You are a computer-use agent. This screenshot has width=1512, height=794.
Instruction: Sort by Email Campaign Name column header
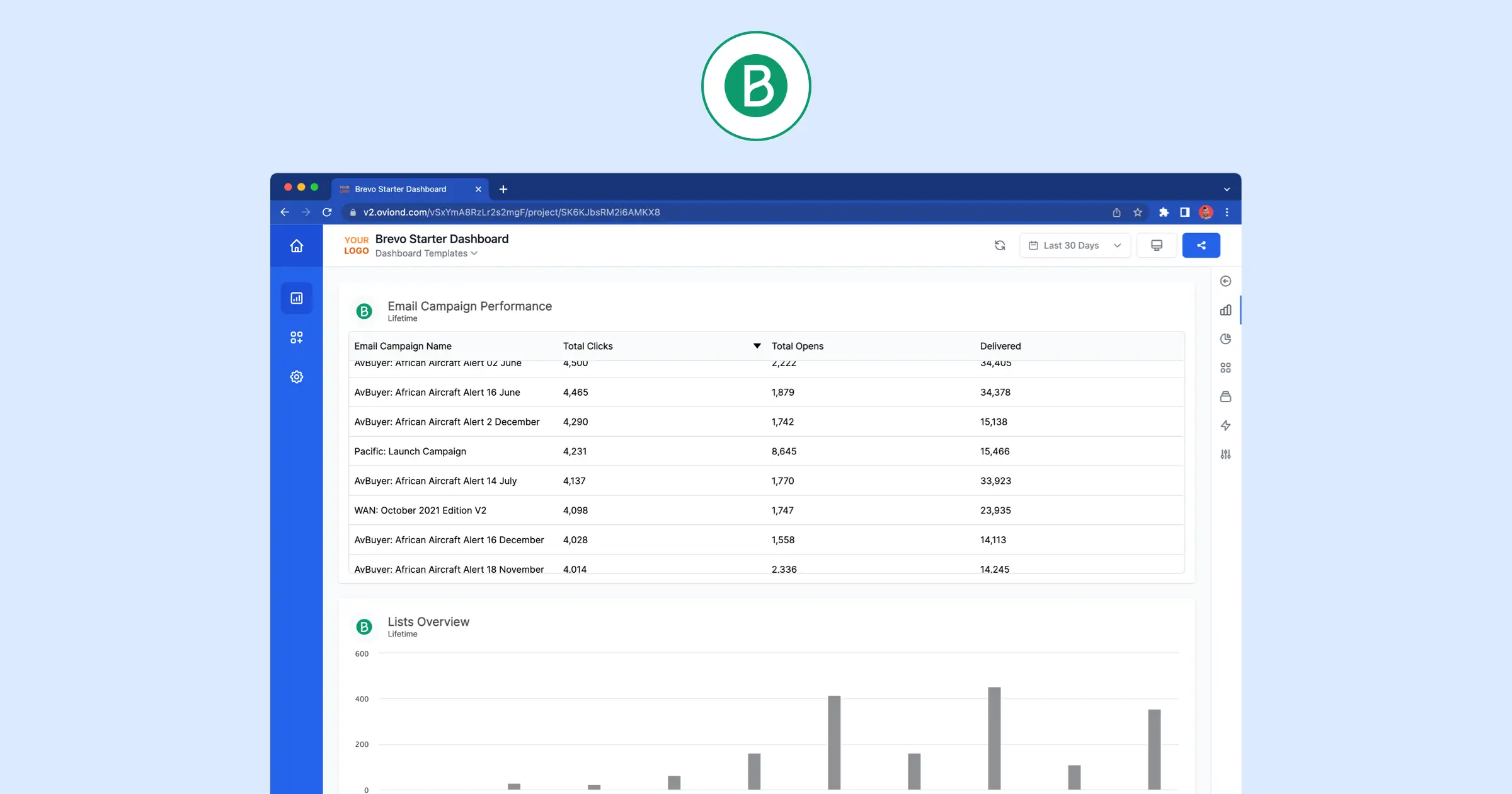point(403,346)
